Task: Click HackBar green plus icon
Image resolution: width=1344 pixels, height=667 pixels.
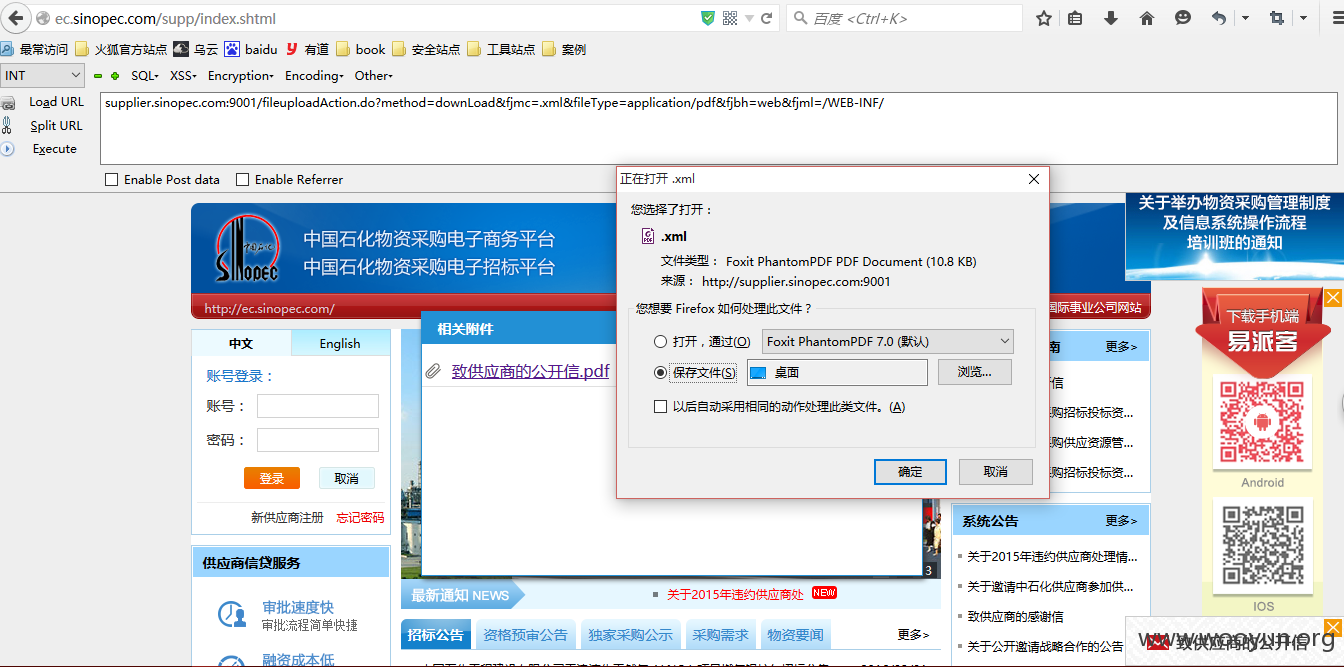Action: (x=115, y=76)
